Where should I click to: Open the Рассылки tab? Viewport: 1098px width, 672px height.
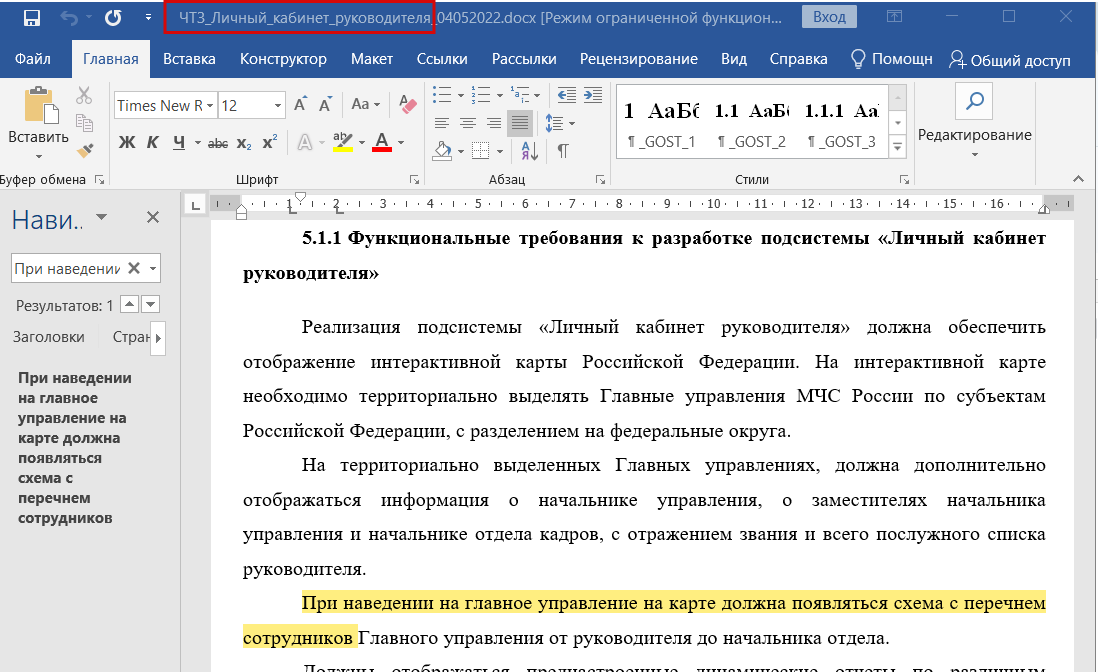tap(524, 59)
